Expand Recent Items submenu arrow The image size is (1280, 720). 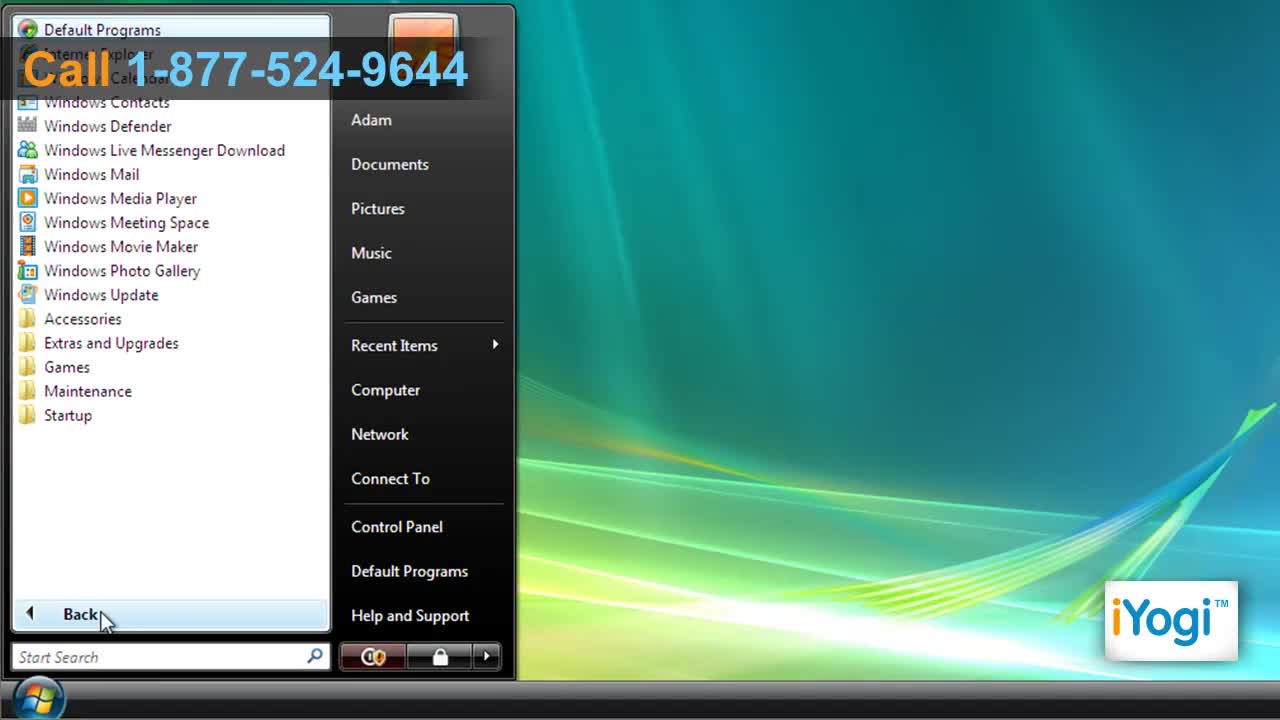tap(495, 345)
